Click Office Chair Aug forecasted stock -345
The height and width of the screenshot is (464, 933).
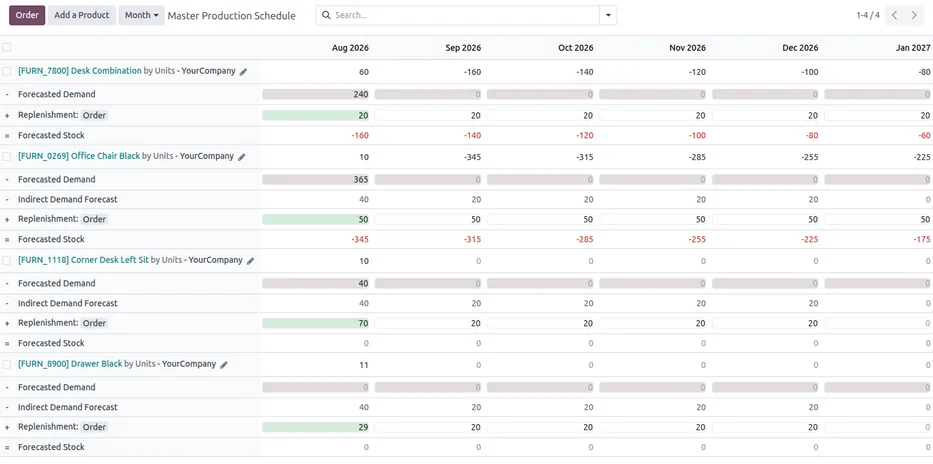pos(360,239)
